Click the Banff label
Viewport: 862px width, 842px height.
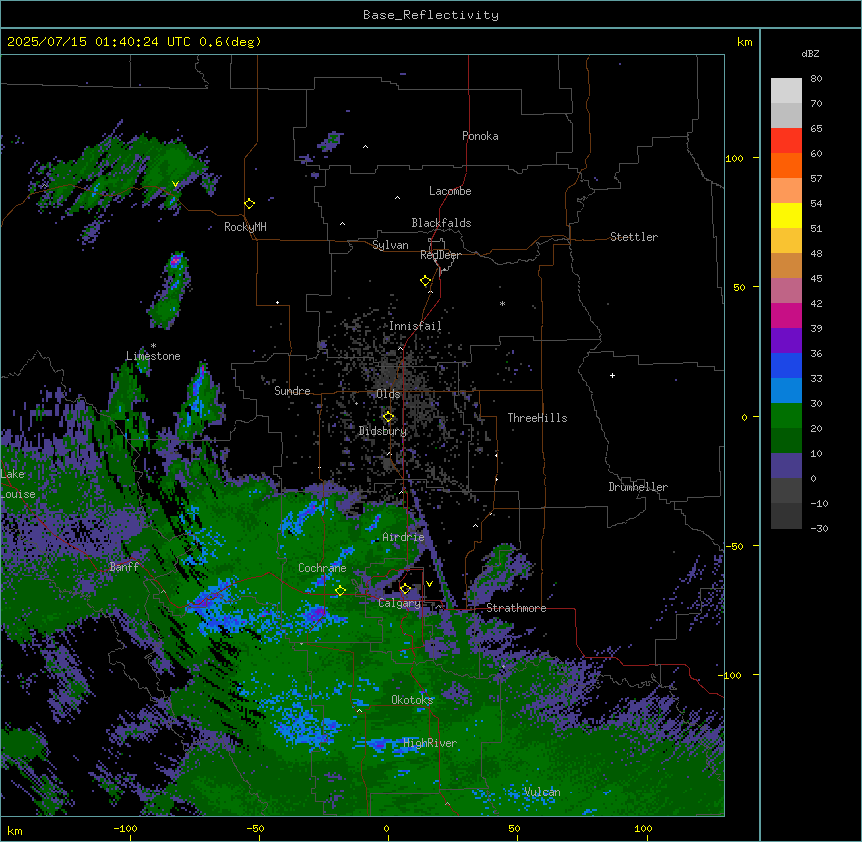[x=124, y=567]
